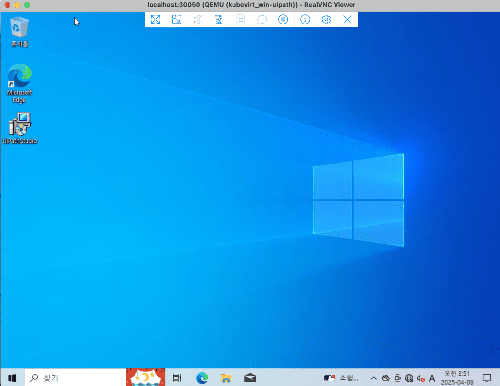This screenshot has height=386, width=500.
Task: Open the Windows notification center
Action: [487, 378]
